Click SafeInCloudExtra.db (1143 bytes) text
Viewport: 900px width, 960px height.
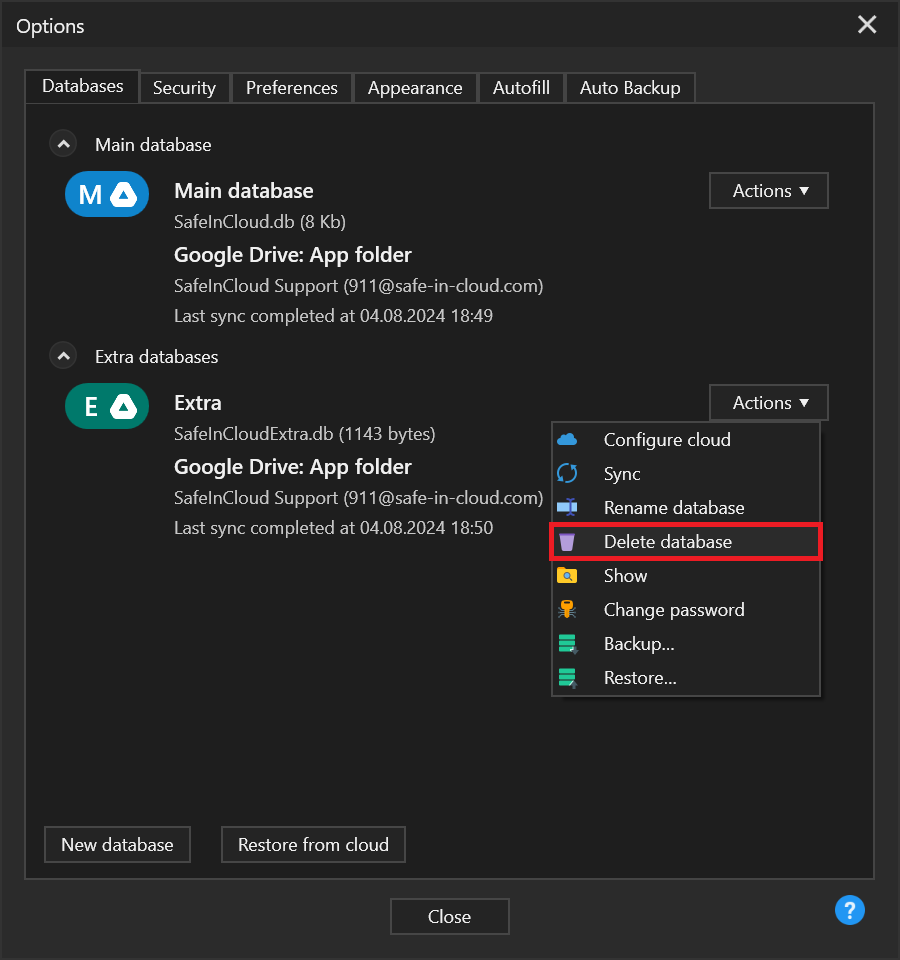pos(305,434)
